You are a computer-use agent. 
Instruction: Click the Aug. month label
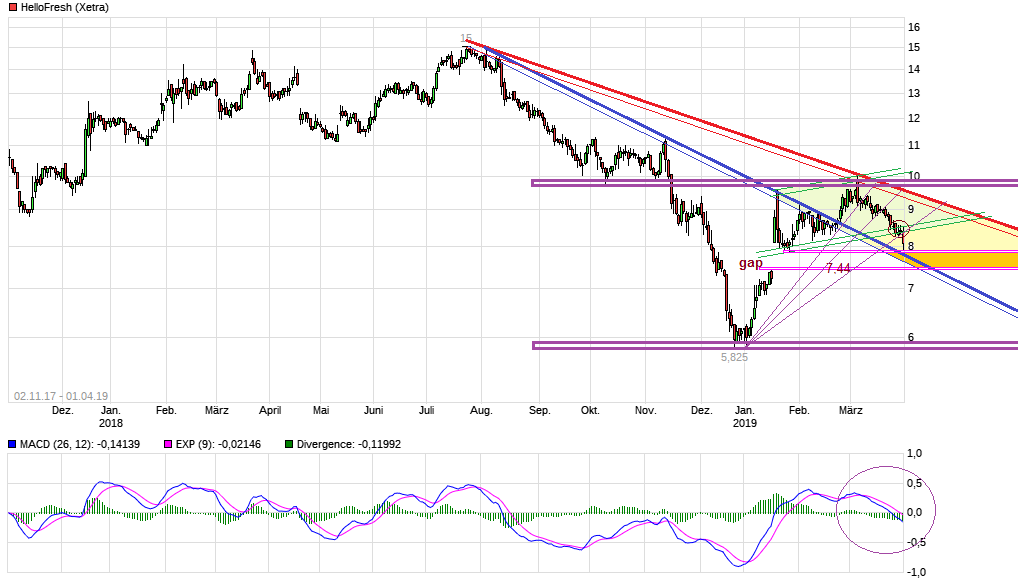point(481,410)
